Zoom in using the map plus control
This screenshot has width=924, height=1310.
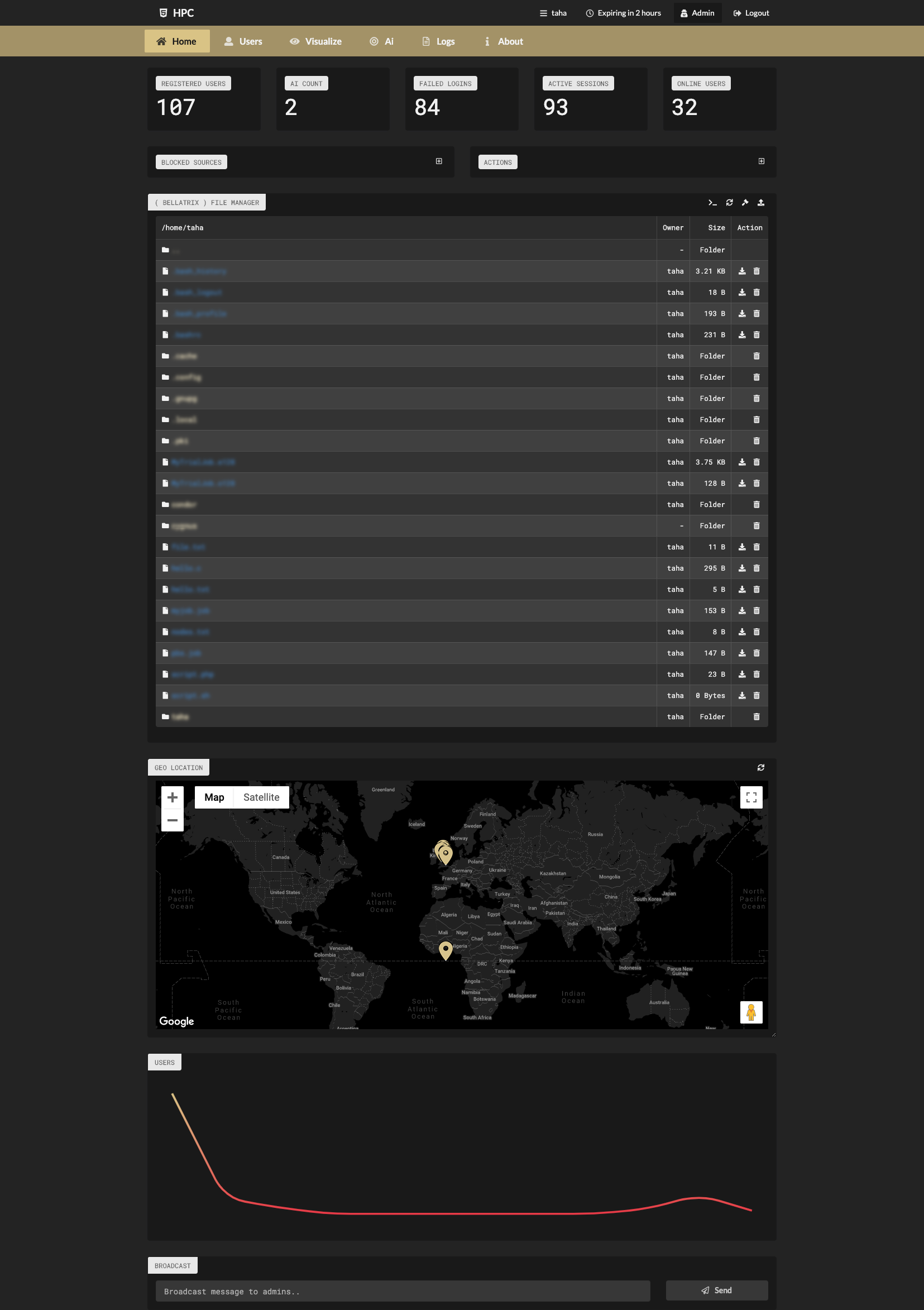tap(173, 796)
